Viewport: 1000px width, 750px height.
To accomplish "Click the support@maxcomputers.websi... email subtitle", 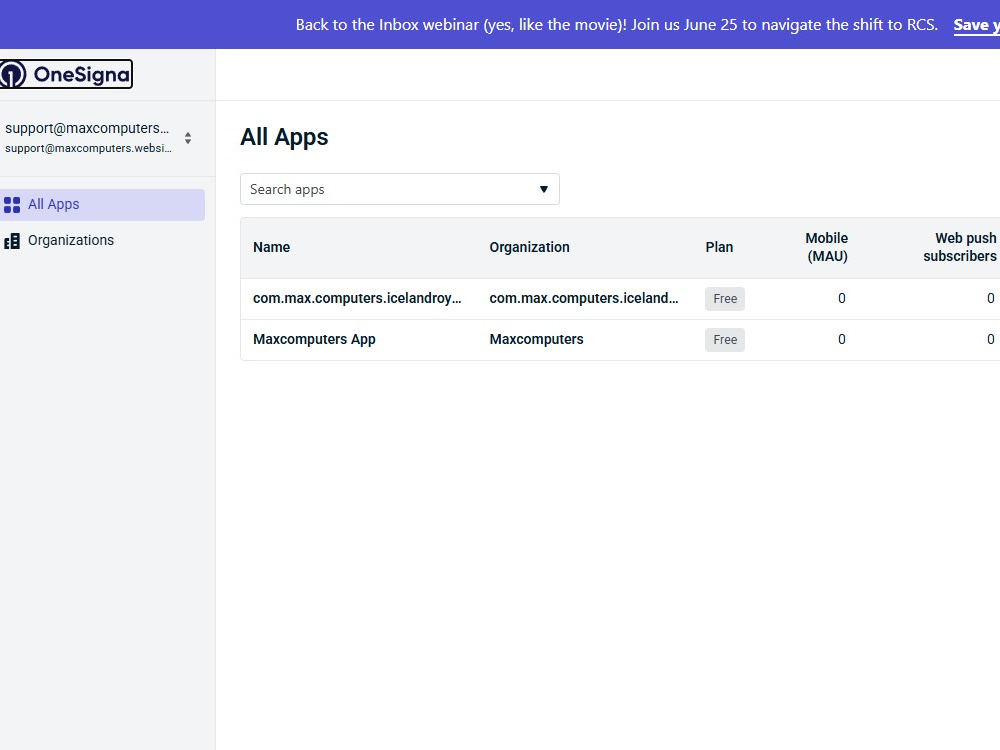I will [x=88, y=149].
